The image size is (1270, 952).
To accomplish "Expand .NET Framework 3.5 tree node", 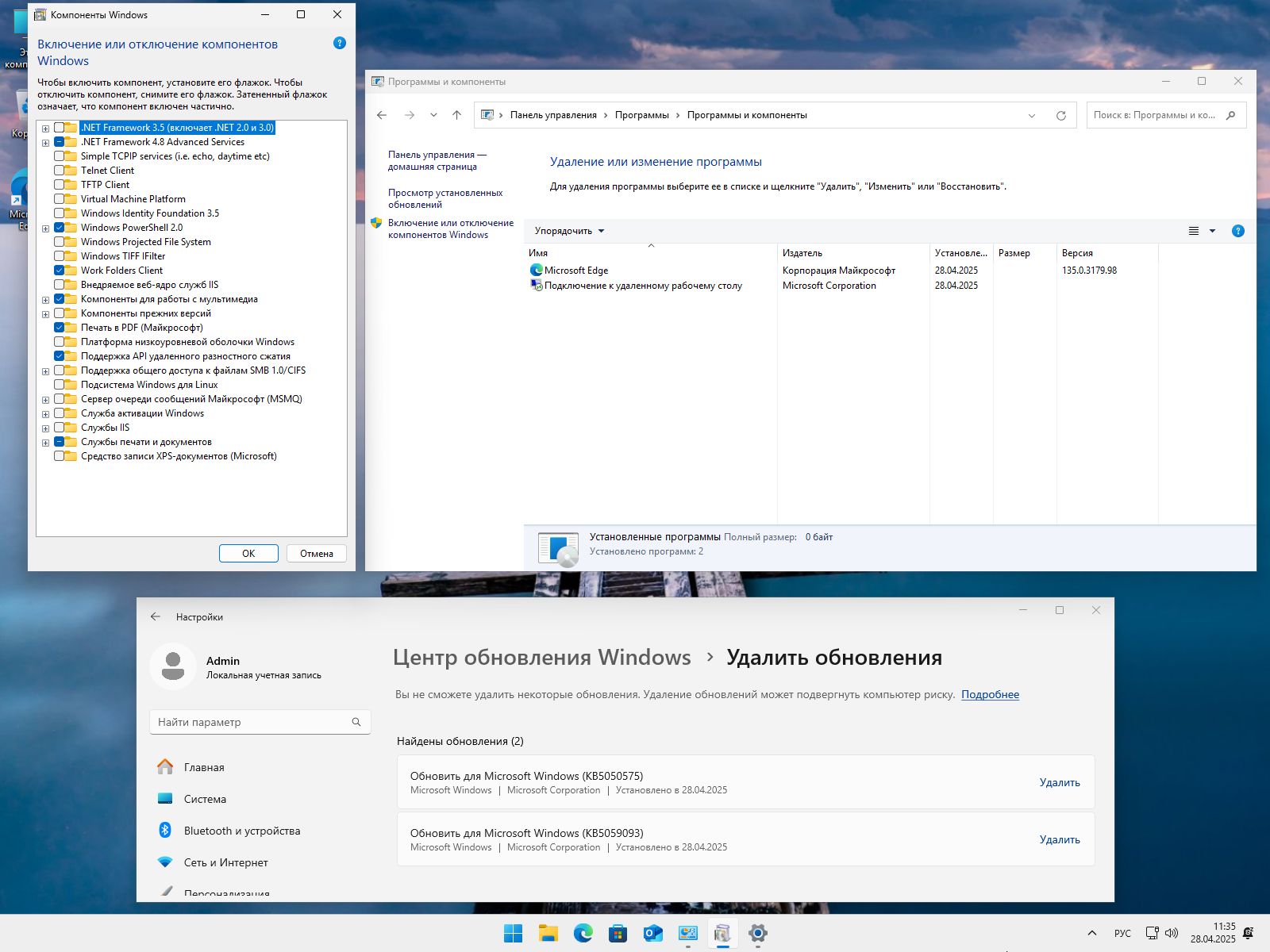I will (45, 129).
